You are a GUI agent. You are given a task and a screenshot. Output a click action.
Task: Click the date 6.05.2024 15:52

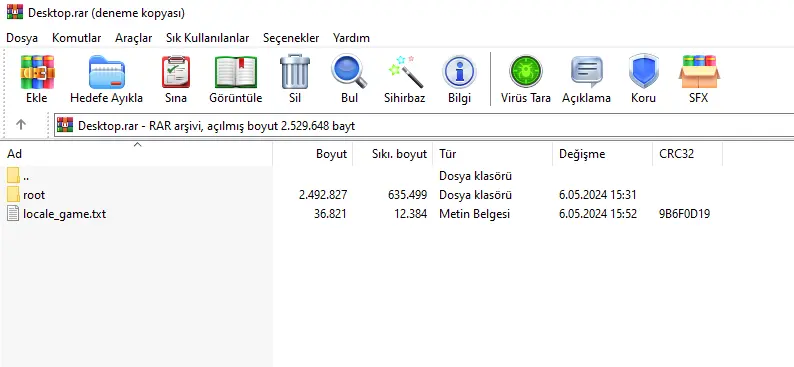click(x=598, y=214)
